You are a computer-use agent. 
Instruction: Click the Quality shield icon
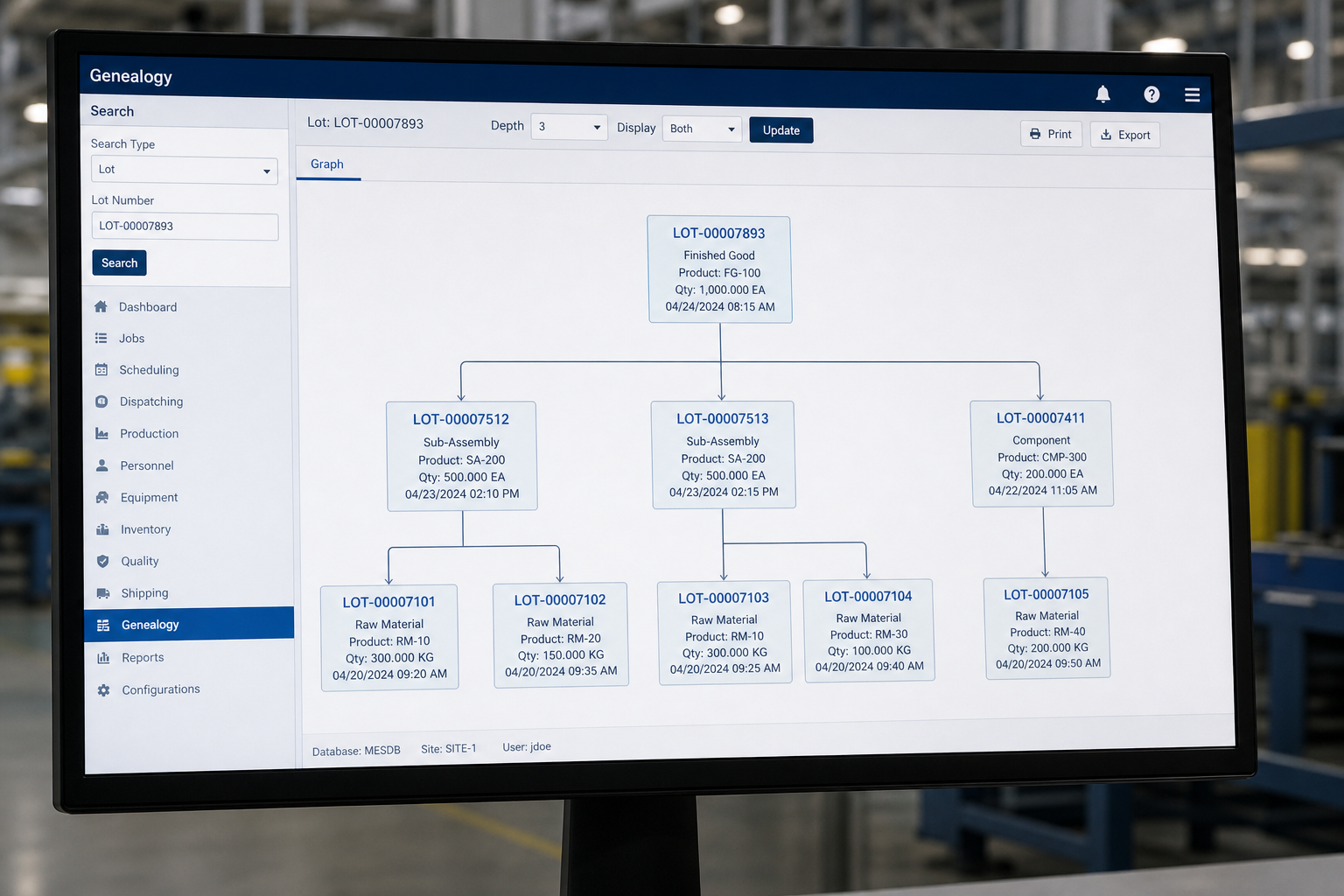(x=102, y=561)
